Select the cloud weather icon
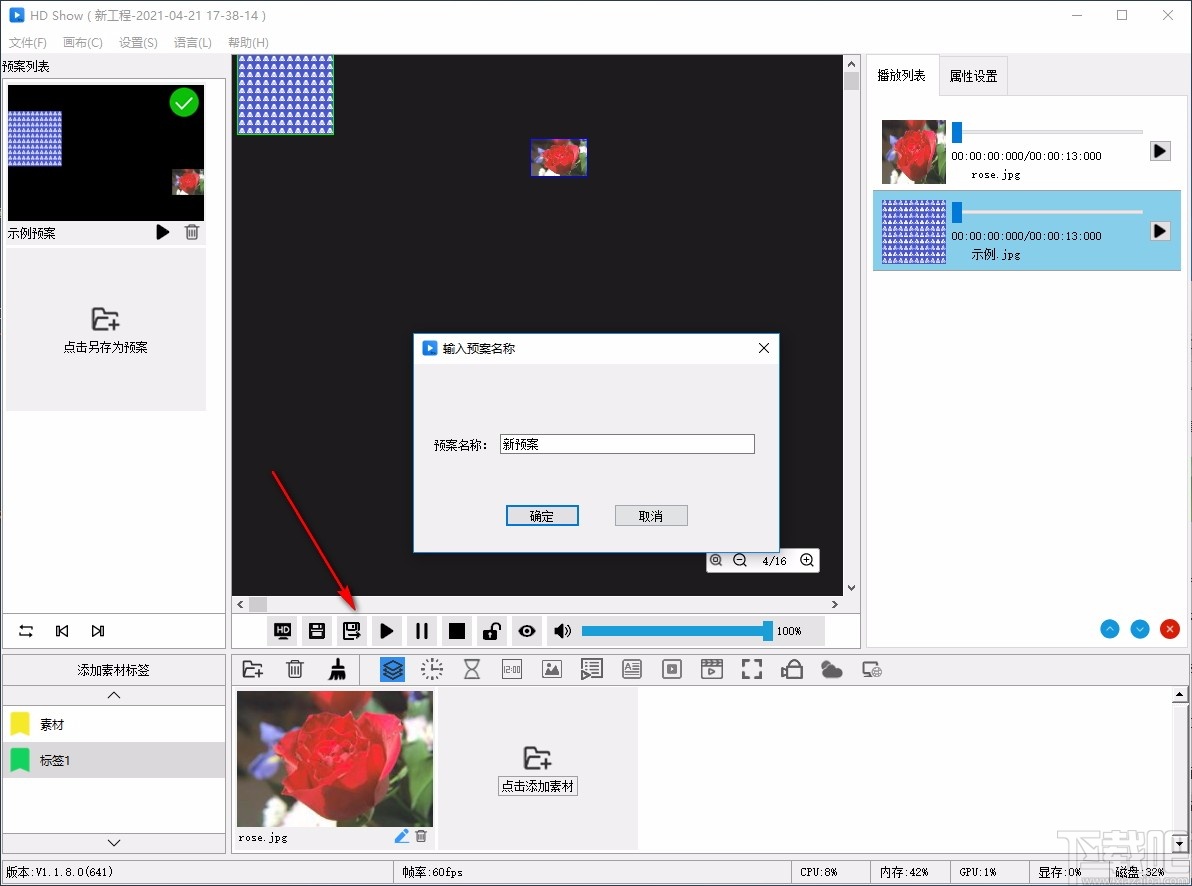 tap(831, 669)
